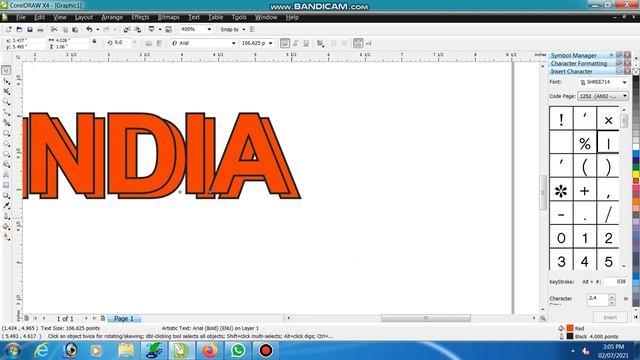The width and height of the screenshot is (640, 360).
Task: Open the Arrange menu
Action: pyautogui.click(x=112, y=17)
